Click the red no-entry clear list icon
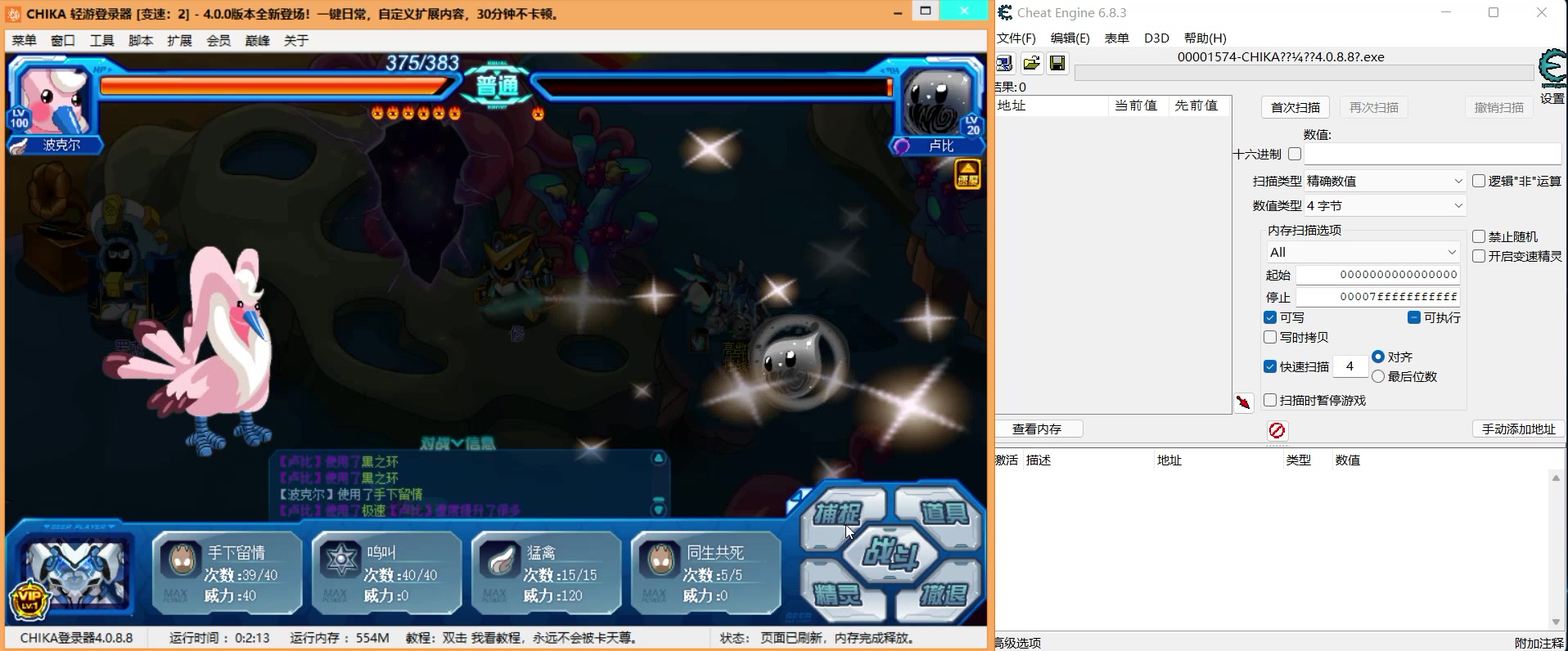 1277,430
